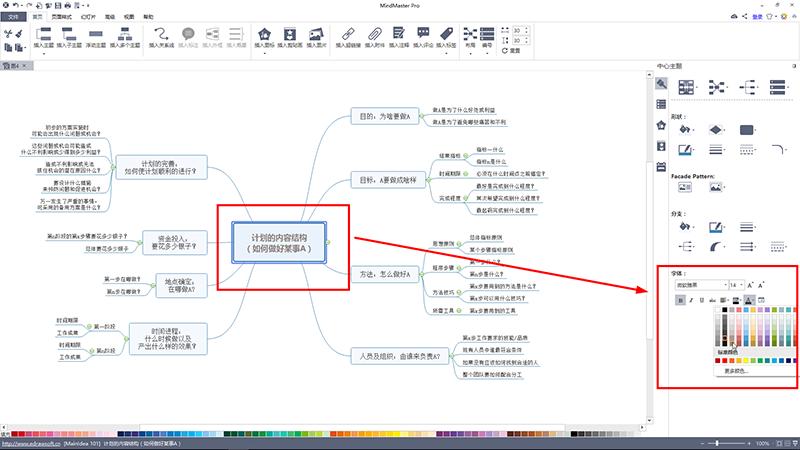Close the document tab with X
This screenshot has width=800, height=450.
click(24, 66)
